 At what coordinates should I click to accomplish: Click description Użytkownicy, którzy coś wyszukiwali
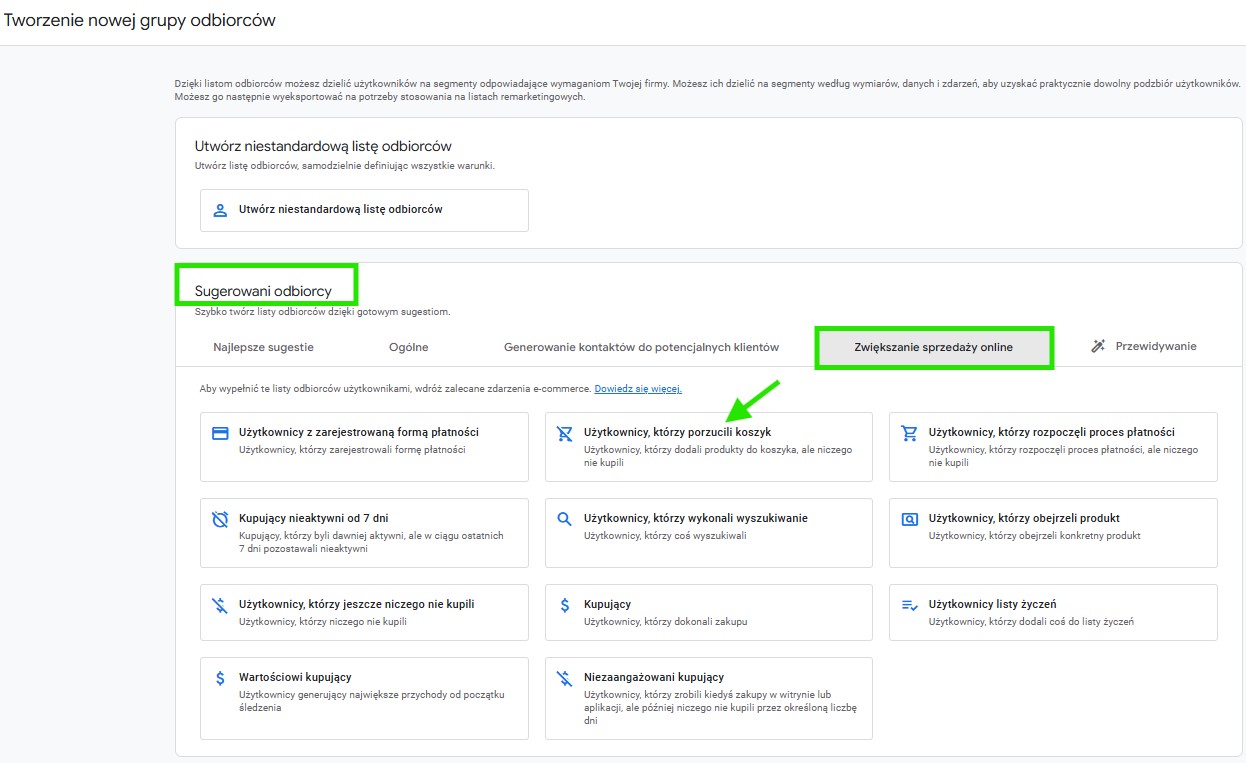665,536
